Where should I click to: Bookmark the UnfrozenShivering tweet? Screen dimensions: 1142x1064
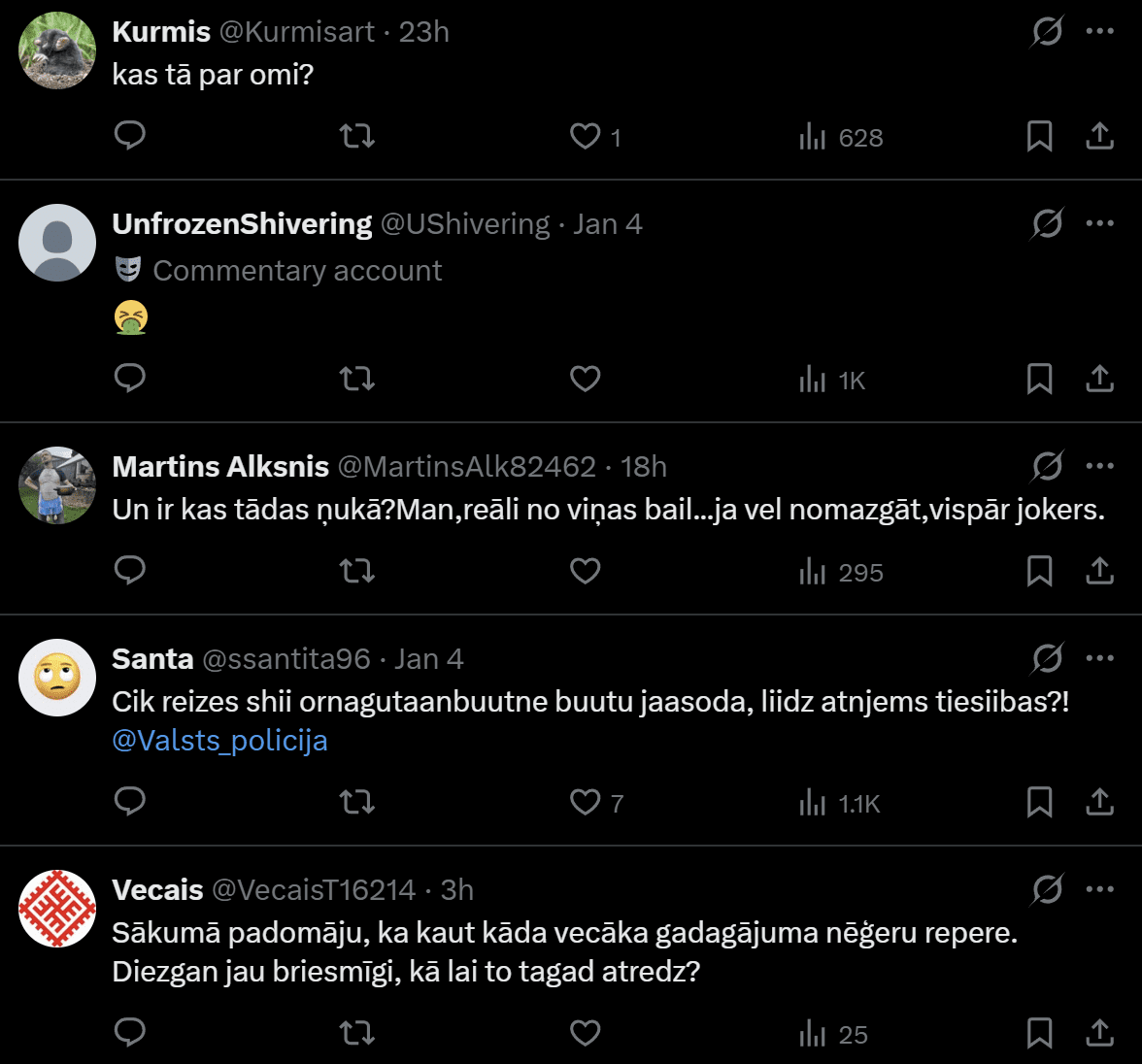(1039, 379)
